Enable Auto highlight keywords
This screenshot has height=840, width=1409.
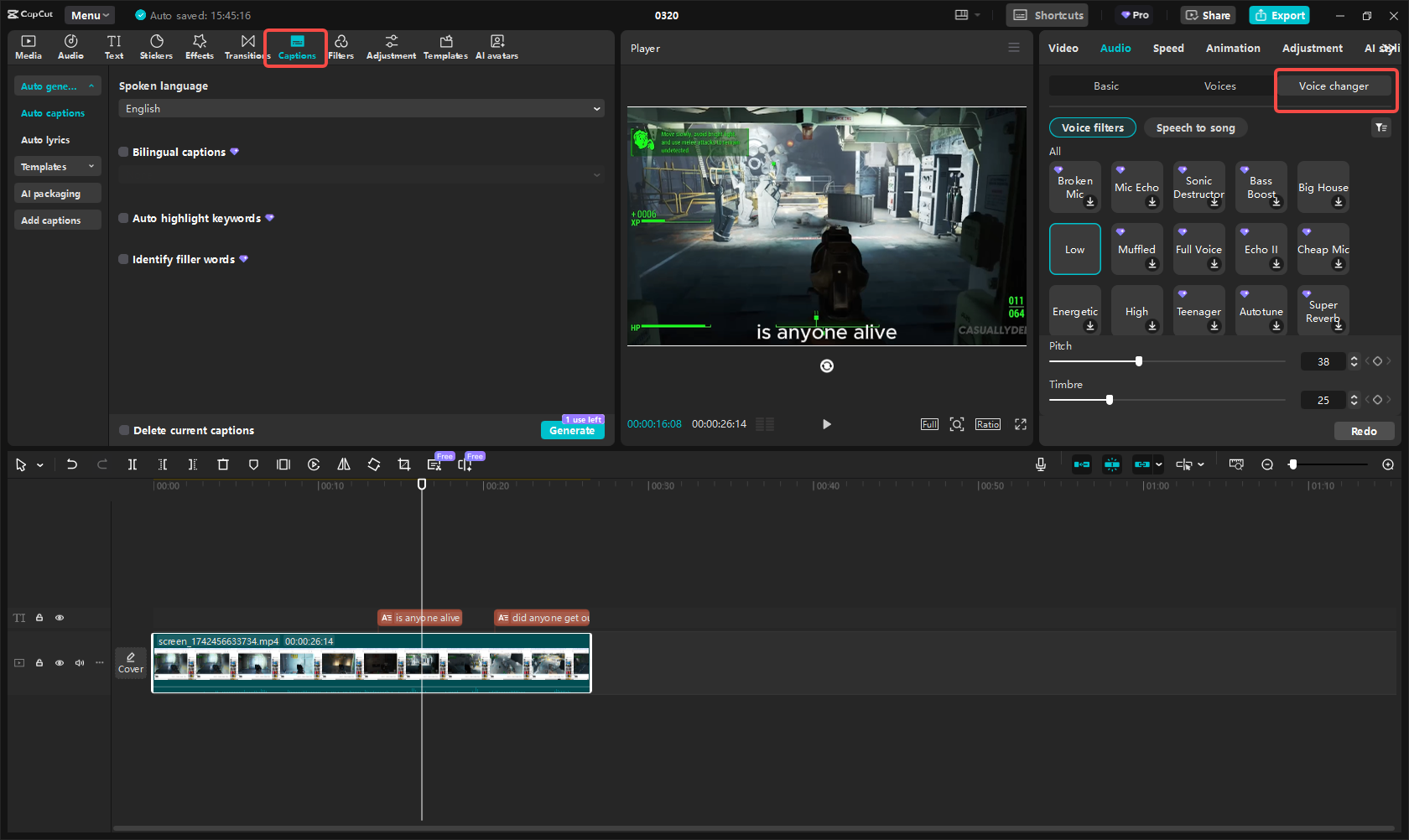tap(123, 218)
